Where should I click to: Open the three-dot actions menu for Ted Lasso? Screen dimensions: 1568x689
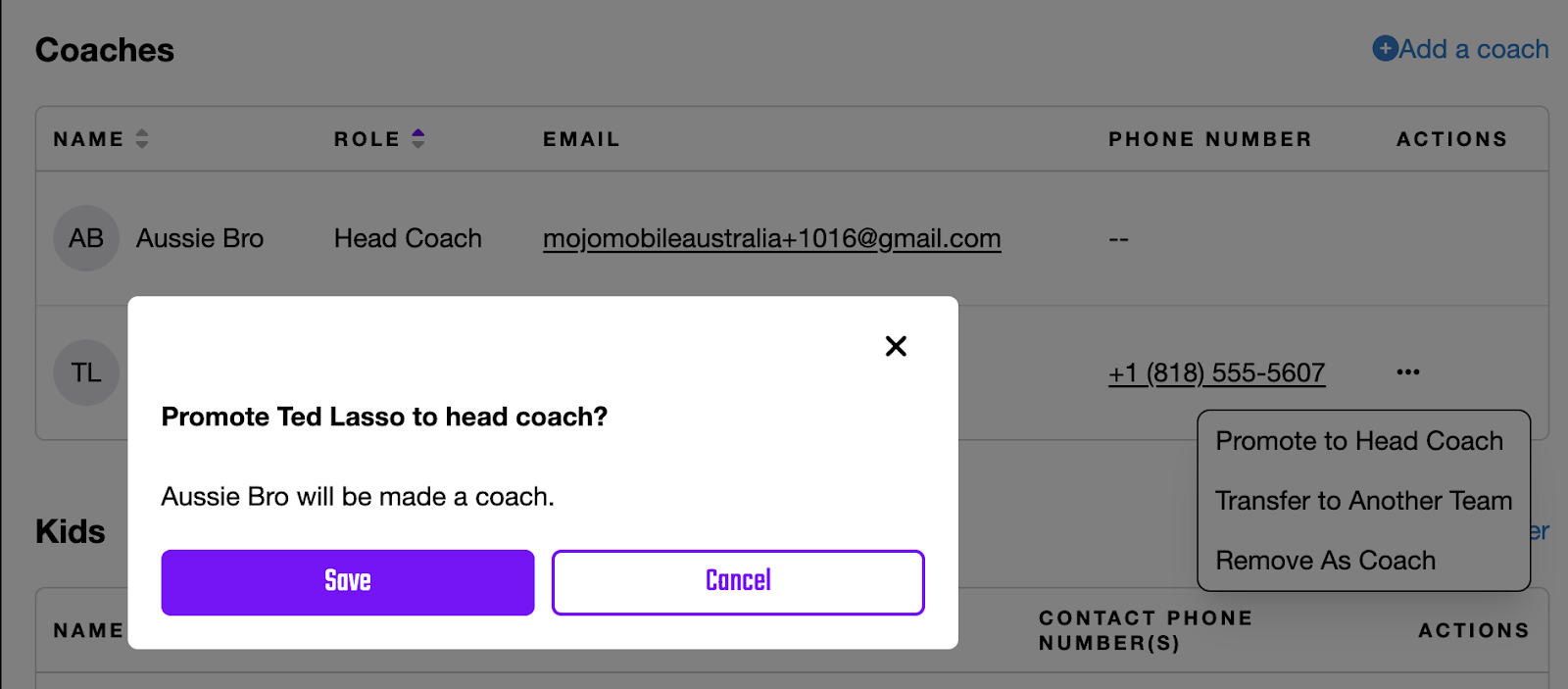tap(1408, 372)
